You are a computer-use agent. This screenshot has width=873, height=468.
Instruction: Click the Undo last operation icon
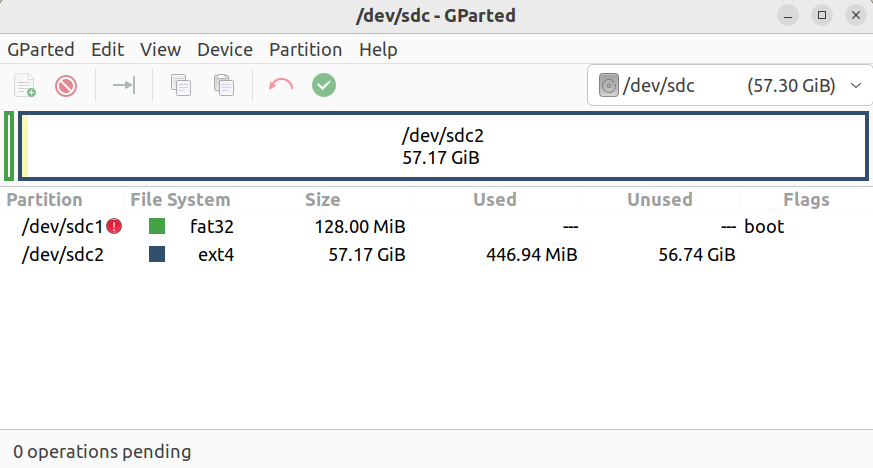[x=281, y=86]
